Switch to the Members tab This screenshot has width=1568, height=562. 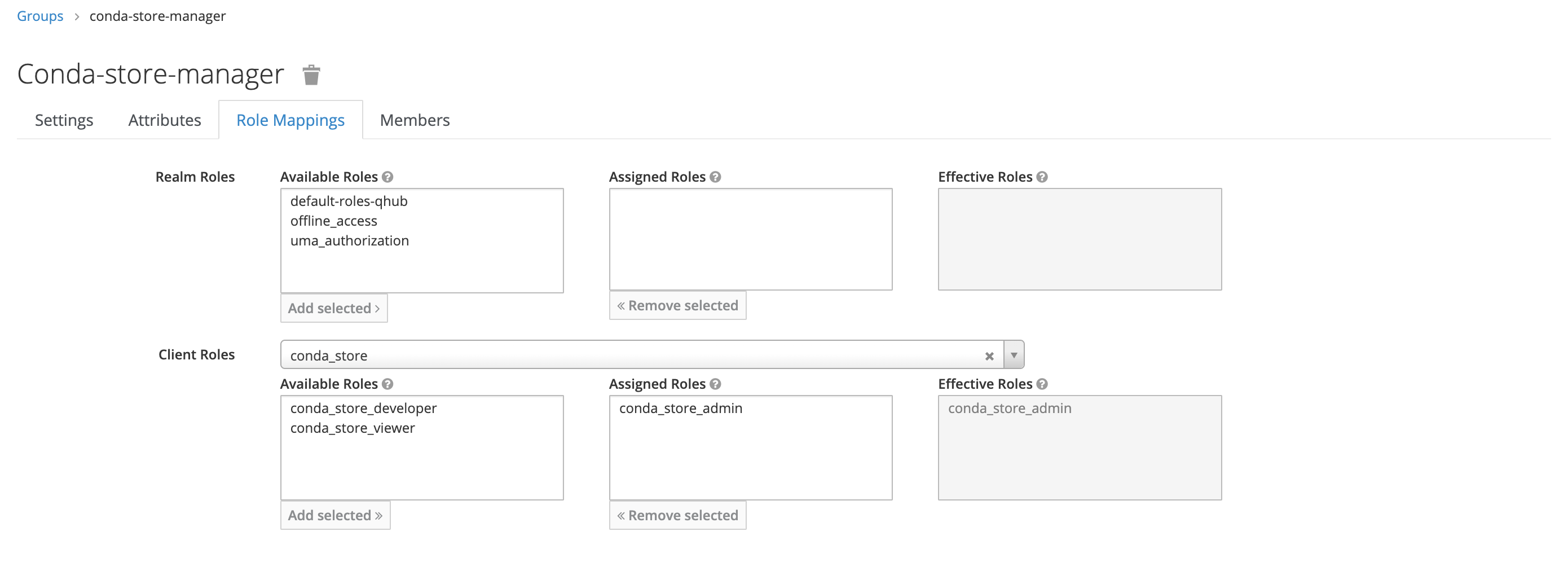[415, 120]
